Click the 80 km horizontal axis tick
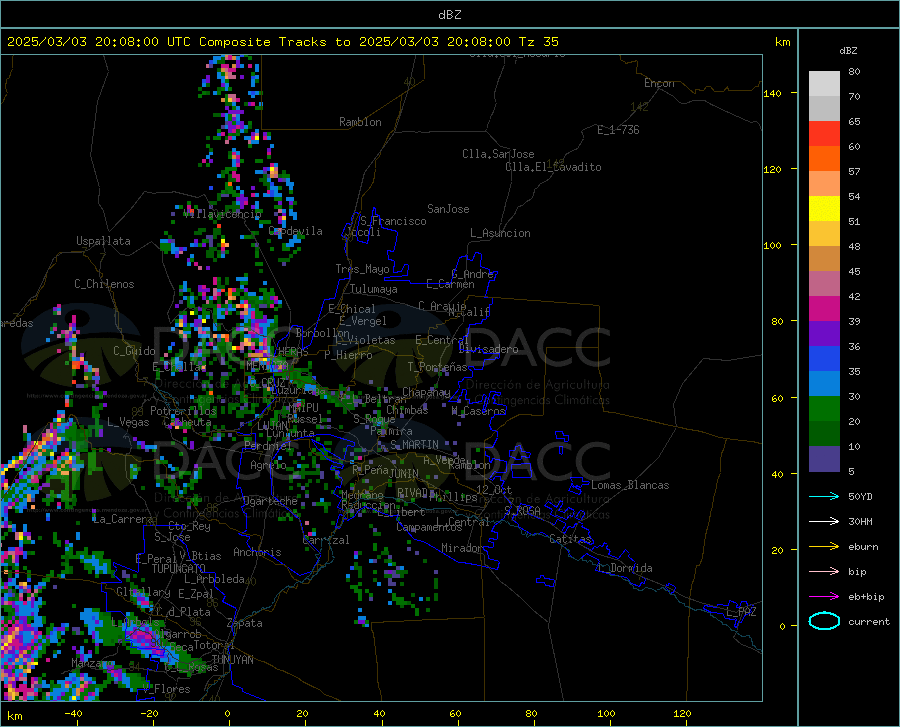The width and height of the screenshot is (900, 727). [x=531, y=713]
